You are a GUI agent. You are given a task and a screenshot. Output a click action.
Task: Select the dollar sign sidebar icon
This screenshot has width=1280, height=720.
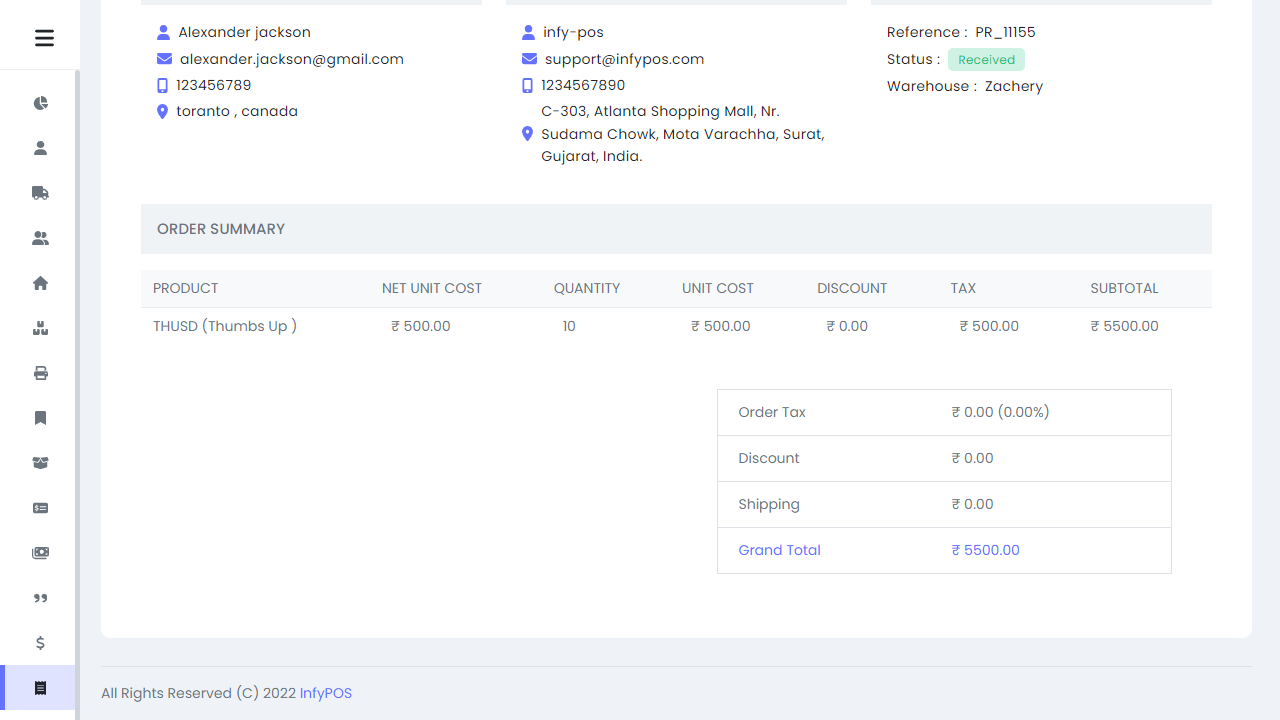(40, 643)
